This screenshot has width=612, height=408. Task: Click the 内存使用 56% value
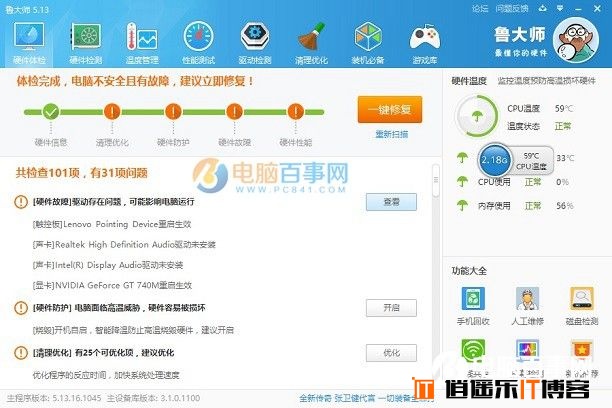(x=565, y=206)
